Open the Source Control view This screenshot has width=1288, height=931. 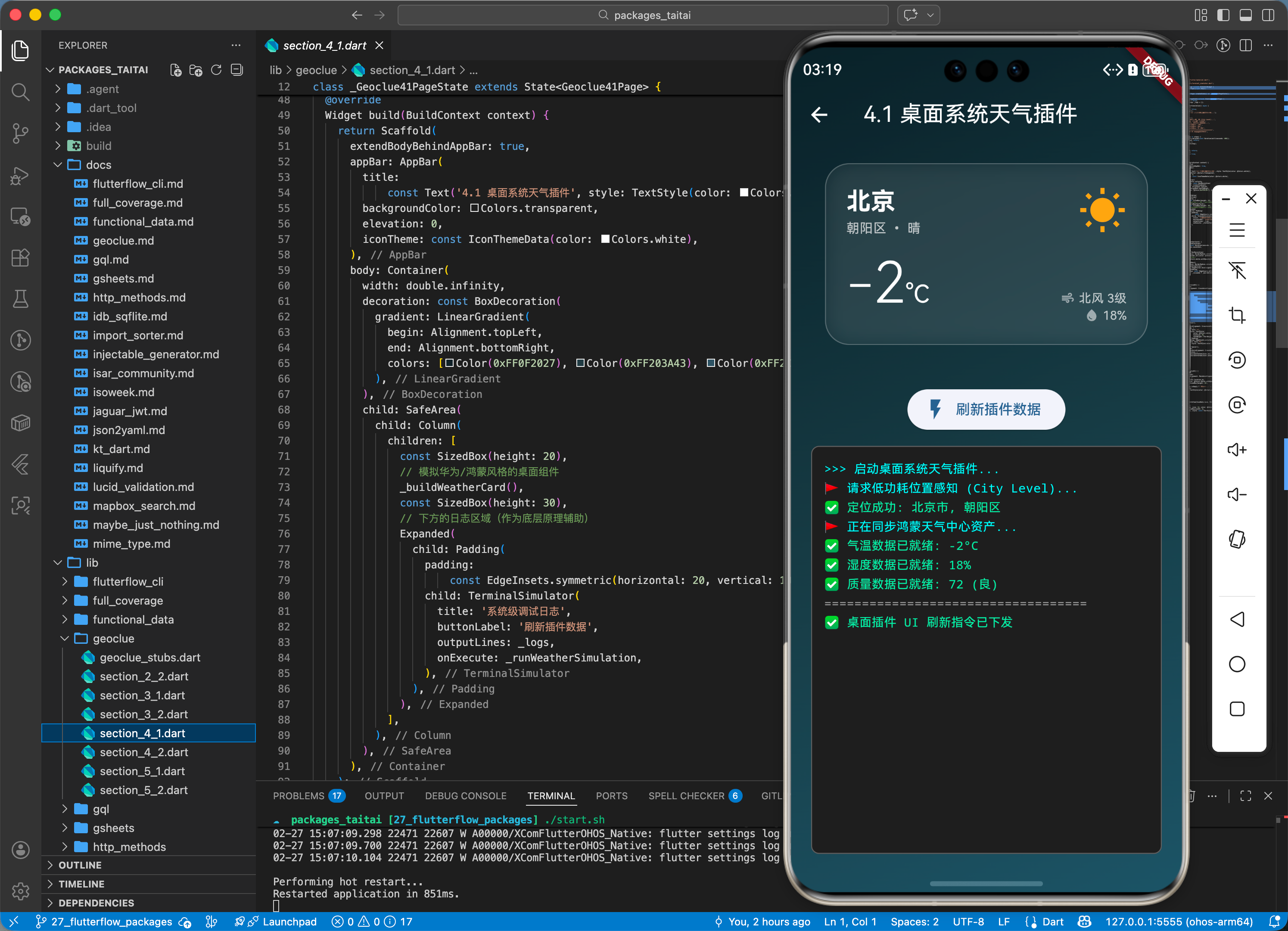[x=20, y=133]
